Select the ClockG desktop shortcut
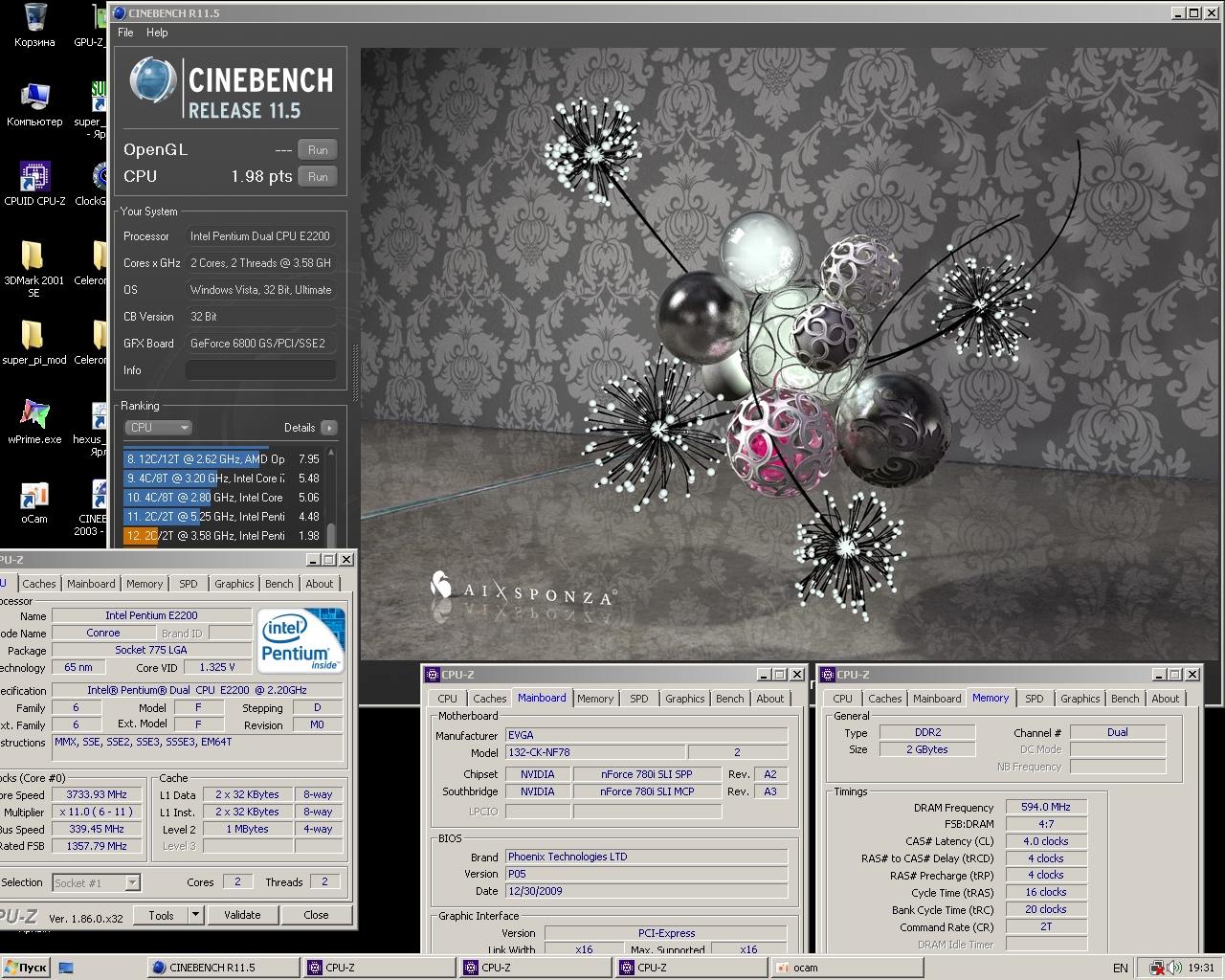 pyautogui.click(x=92, y=184)
